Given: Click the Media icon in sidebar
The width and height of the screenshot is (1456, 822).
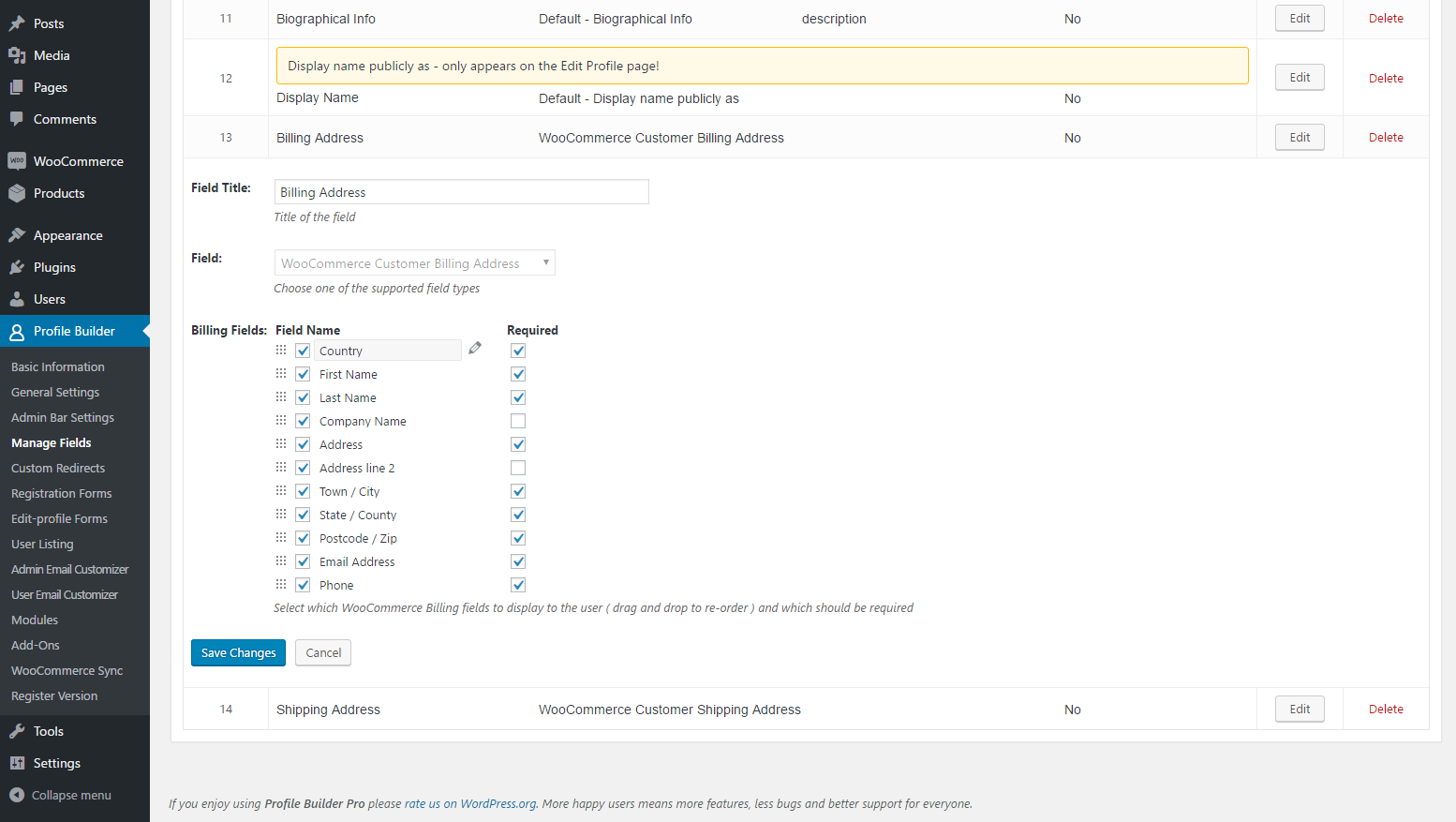Looking at the screenshot, I should click(x=17, y=55).
